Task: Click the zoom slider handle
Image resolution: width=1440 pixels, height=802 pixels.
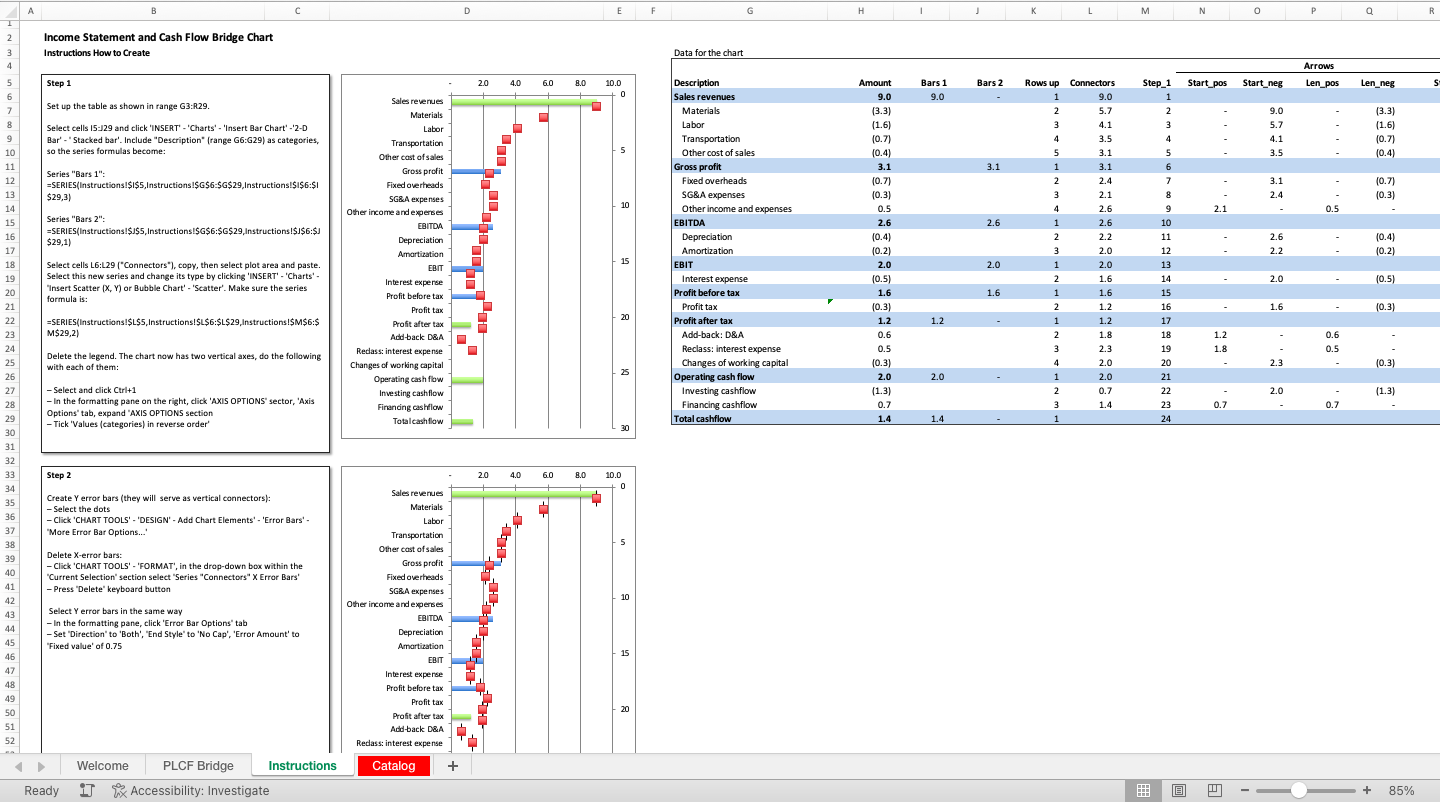Action: 1298,790
